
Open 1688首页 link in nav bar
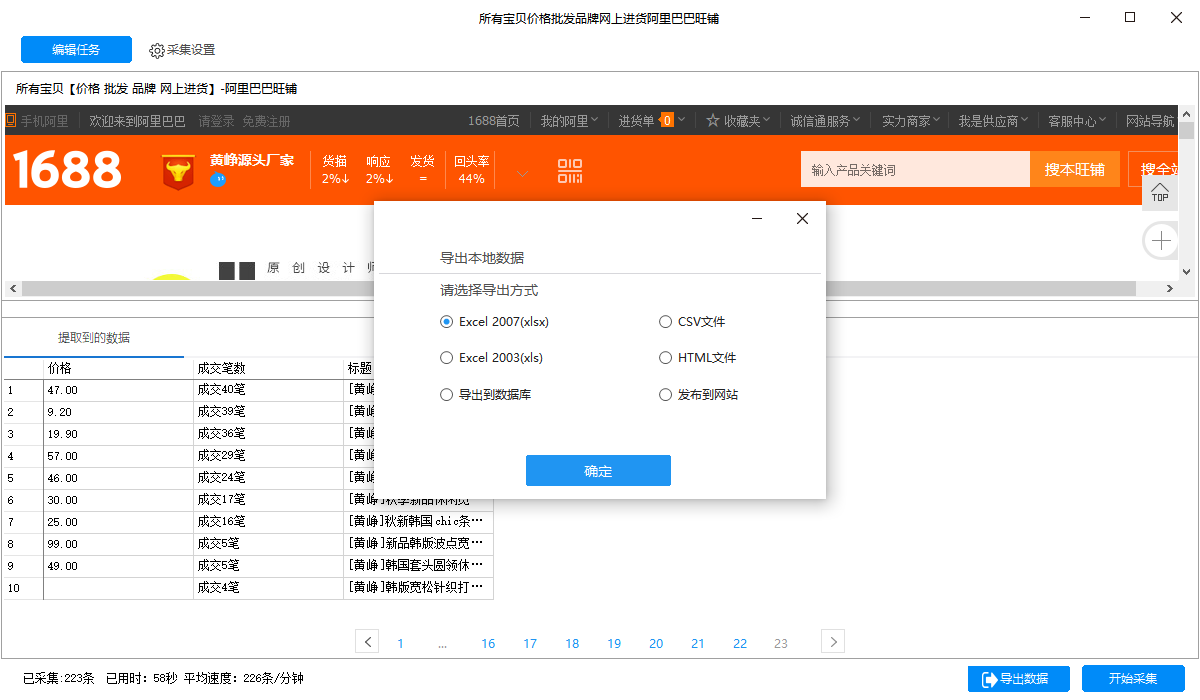click(x=494, y=121)
